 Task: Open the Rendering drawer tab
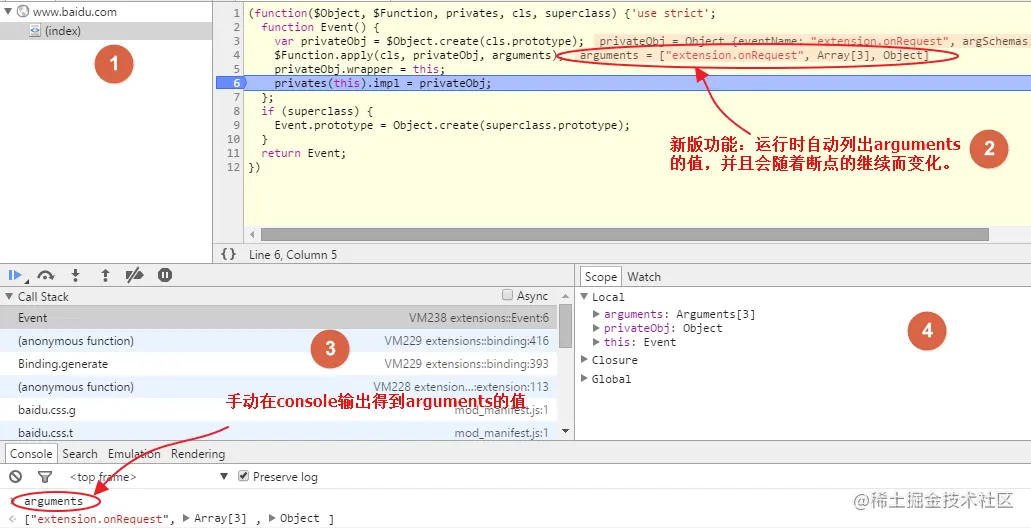tap(198, 454)
